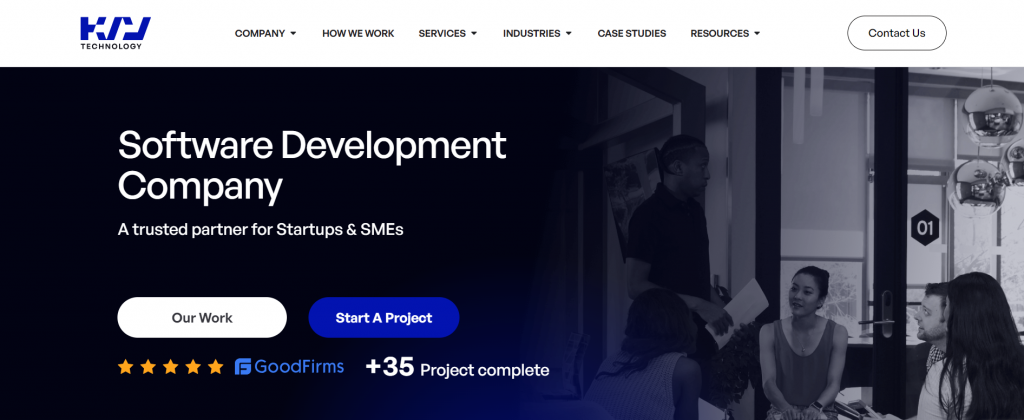This screenshot has width=1024, height=420.
Task: Click the +35 Project complete text
Action: (x=457, y=368)
